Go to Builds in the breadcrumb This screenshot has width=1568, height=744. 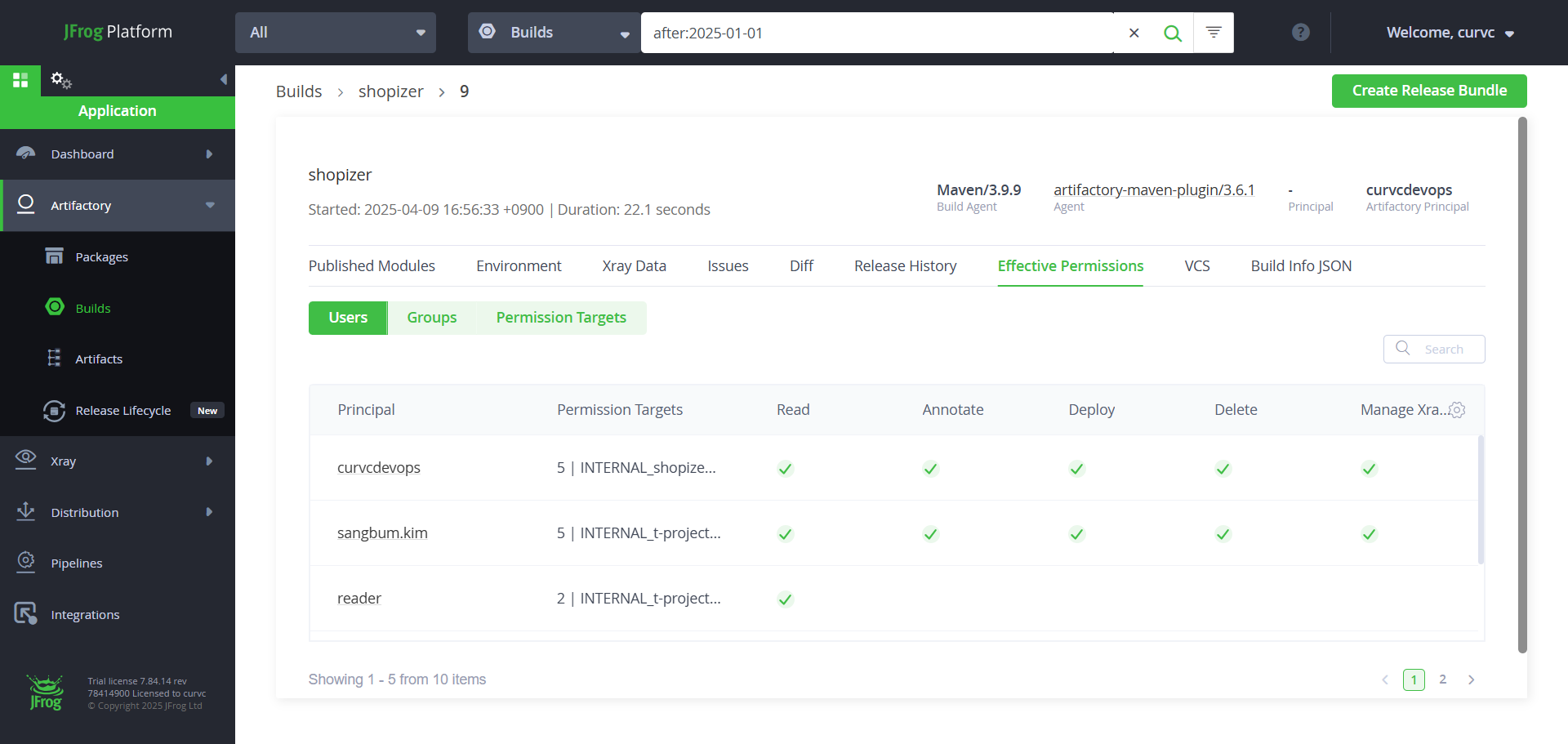click(x=299, y=91)
